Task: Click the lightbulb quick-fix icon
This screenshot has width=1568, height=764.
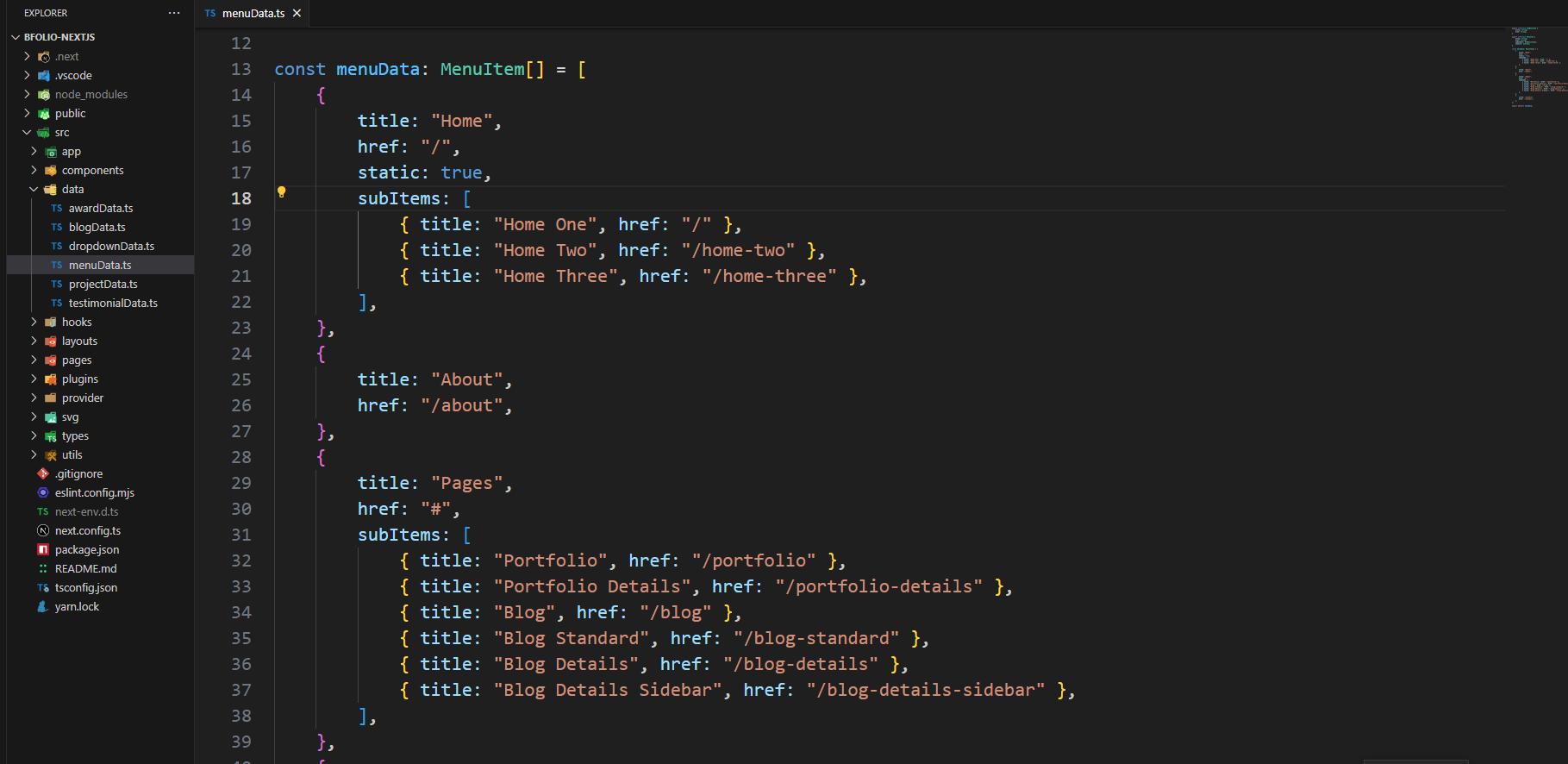Action: 281,192
